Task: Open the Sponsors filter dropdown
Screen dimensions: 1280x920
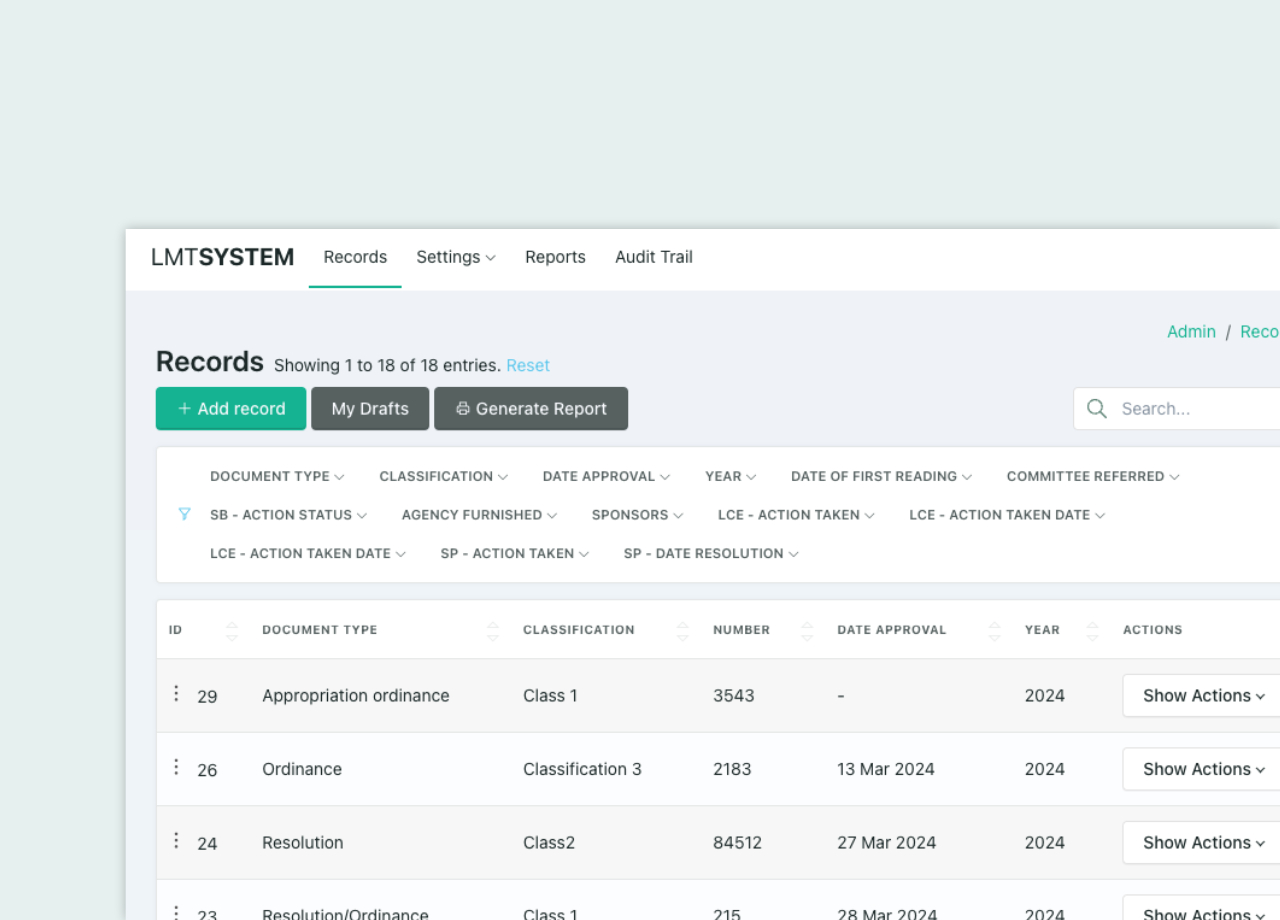Action: [x=638, y=515]
